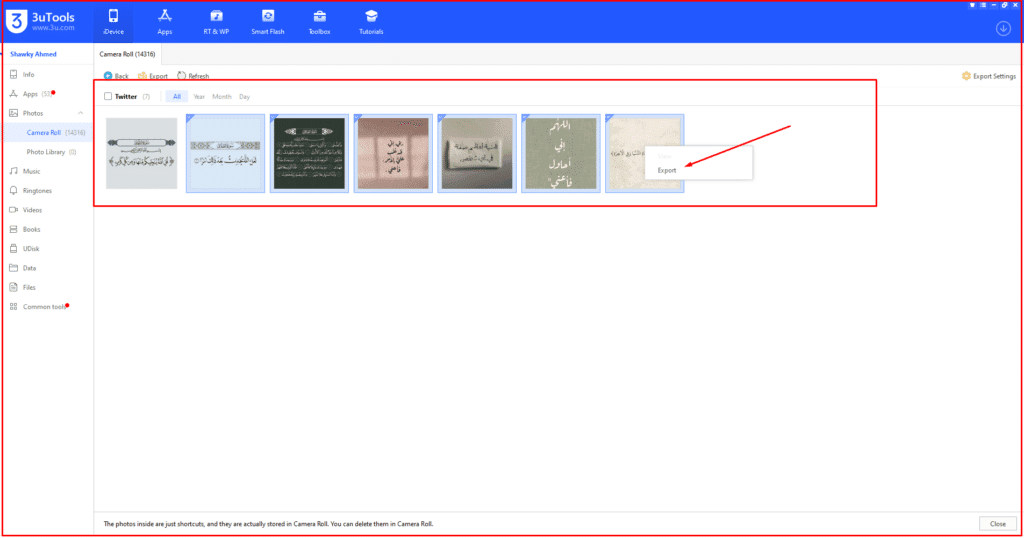Open Export Settings gear

(x=988, y=76)
